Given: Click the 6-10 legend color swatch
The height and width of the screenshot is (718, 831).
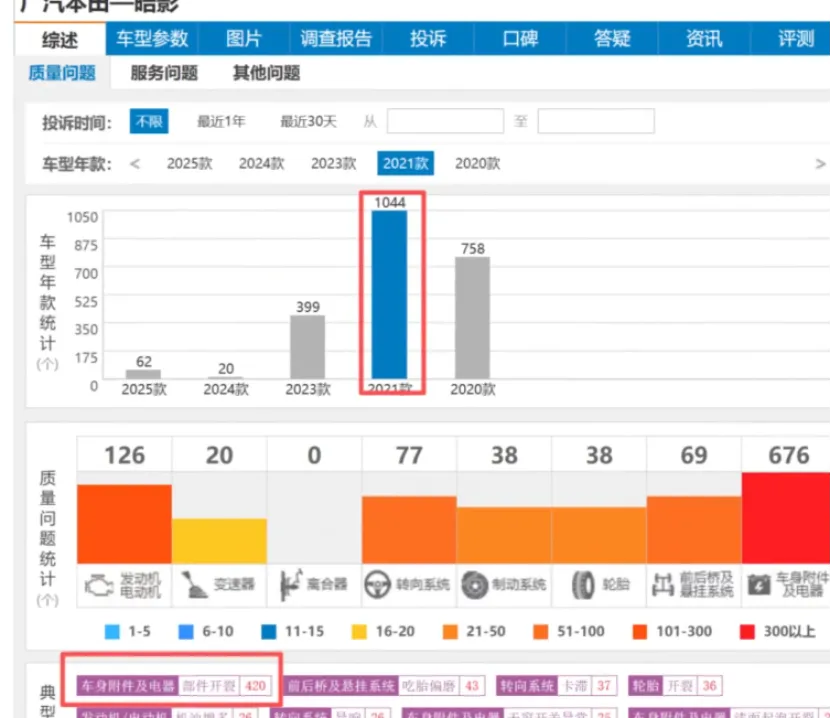Looking at the screenshot, I should (x=186, y=632).
